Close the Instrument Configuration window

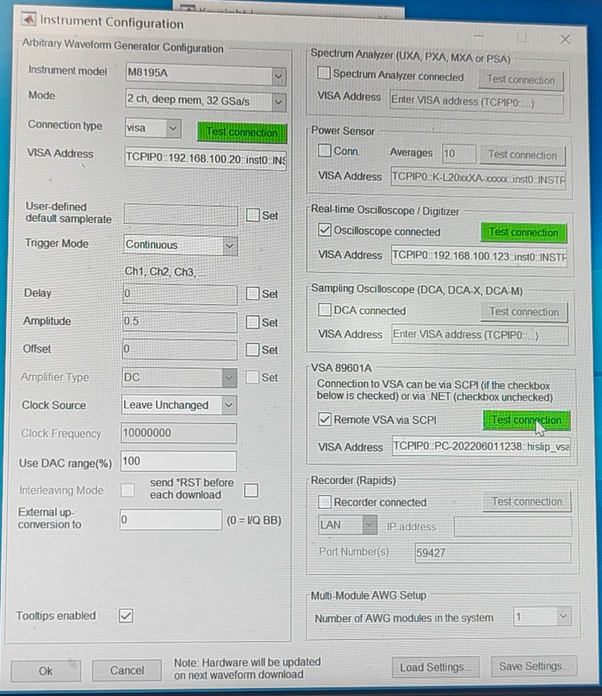[565, 39]
